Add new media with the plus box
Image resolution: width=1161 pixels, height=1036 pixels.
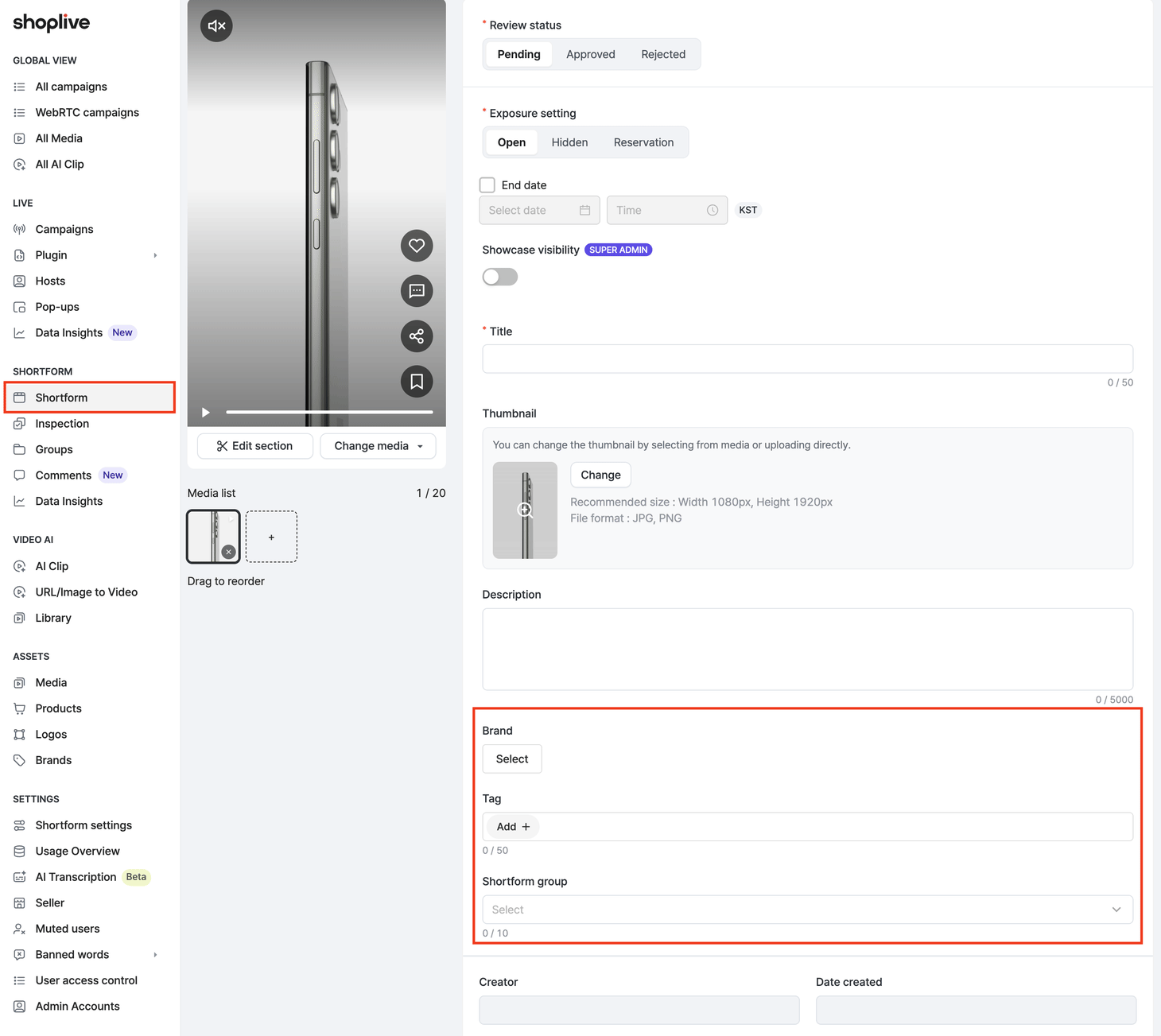click(x=271, y=537)
